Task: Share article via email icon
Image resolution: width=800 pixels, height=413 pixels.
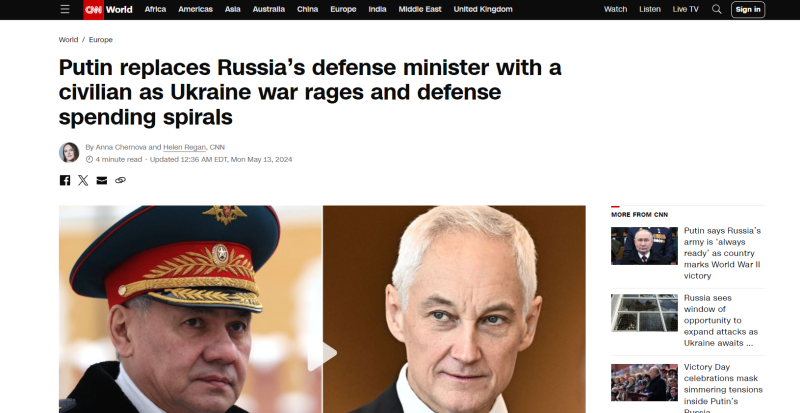Action: click(102, 180)
